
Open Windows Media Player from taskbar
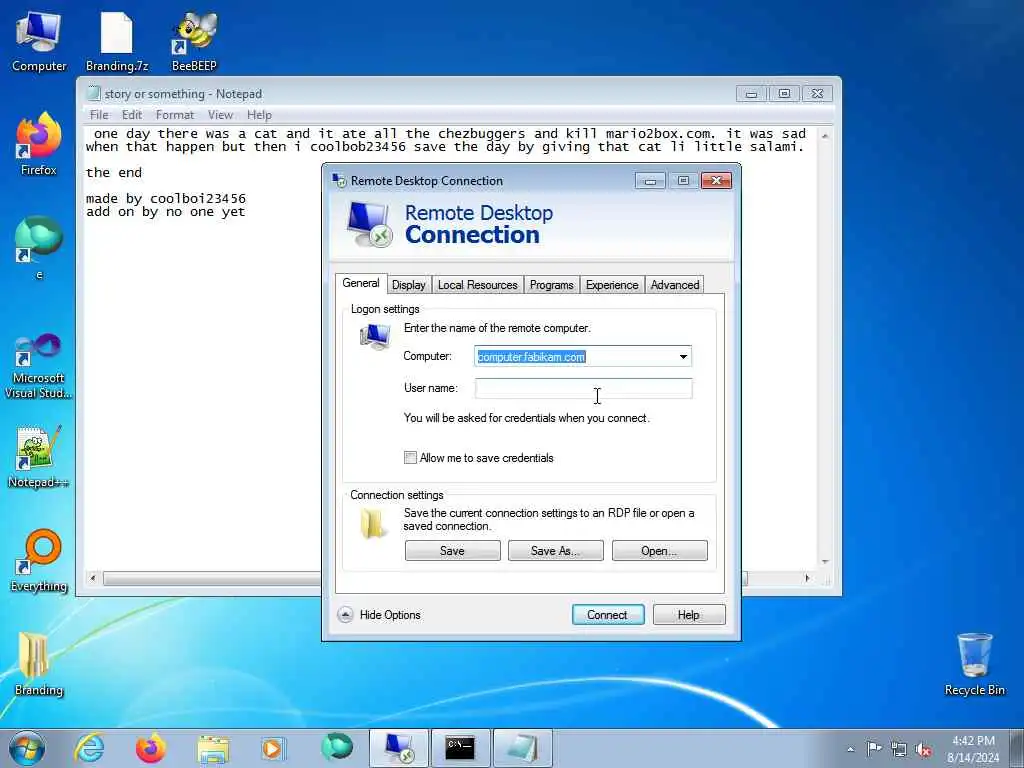click(x=273, y=748)
